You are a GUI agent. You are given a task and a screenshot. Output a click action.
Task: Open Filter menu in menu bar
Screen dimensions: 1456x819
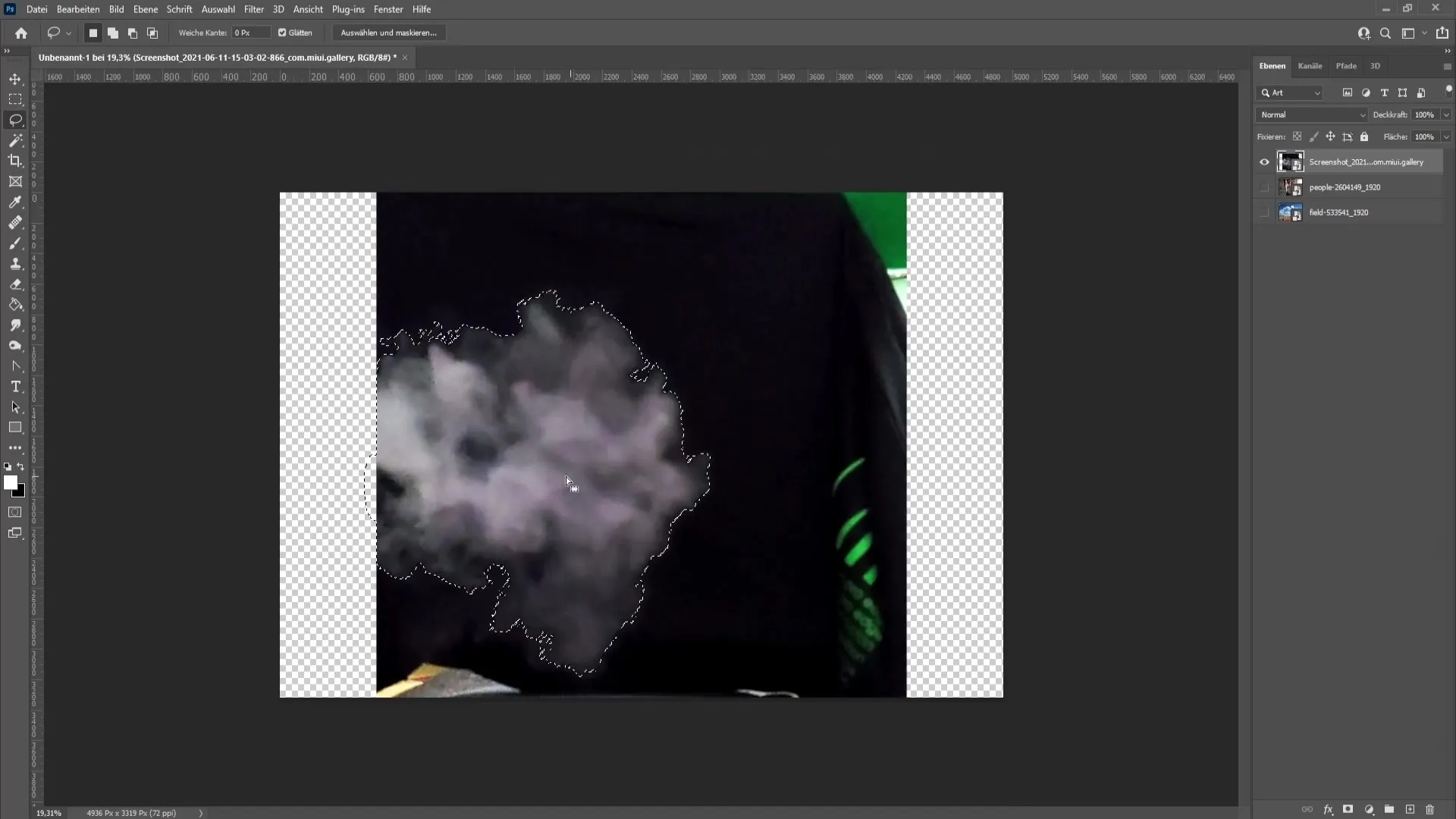(x=253, y=9)
